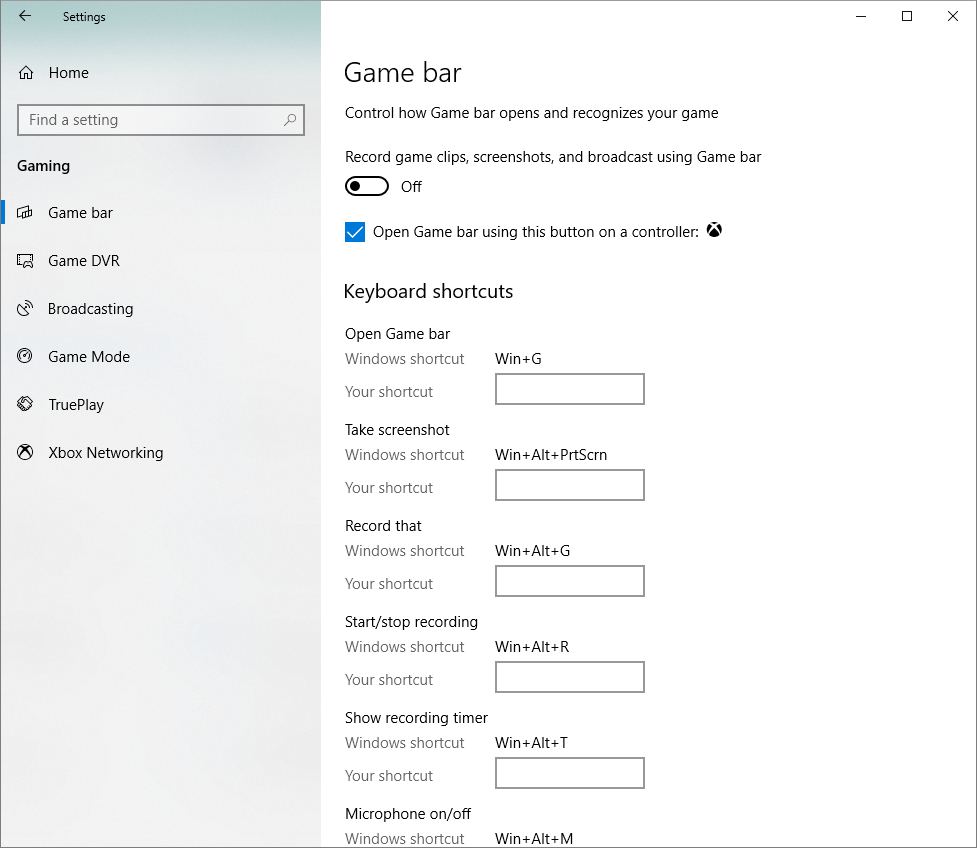Viewport: 977px width, 849px height.
Task: Click the Win+Alt+PrtScrn shortcut text
Action: tap(551, 455)
